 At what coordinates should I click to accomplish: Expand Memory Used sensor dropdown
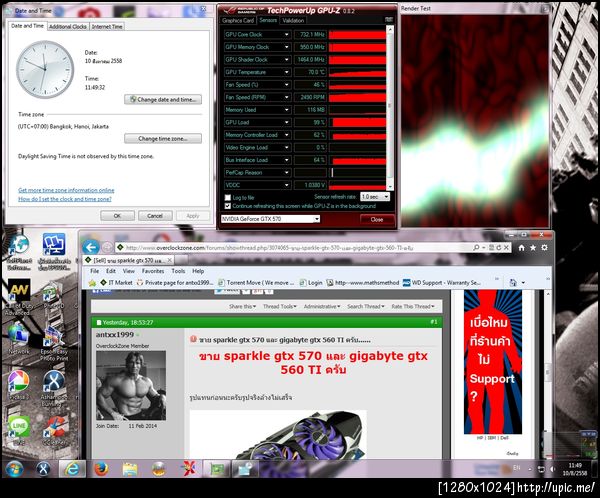coord(286,110)
